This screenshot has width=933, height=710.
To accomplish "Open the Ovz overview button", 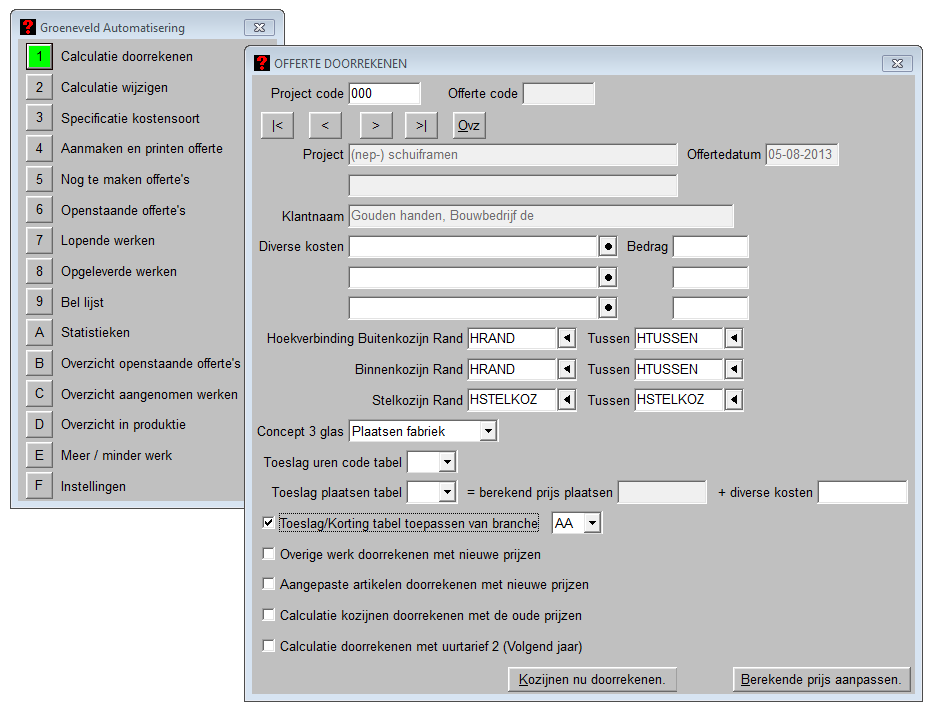I will (469, 126).
